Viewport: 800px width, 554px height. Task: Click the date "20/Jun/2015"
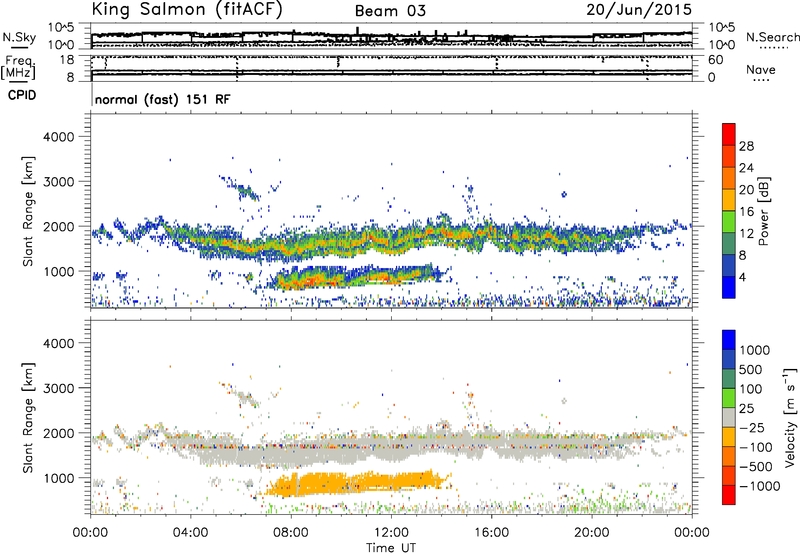[x=639, y=10]
